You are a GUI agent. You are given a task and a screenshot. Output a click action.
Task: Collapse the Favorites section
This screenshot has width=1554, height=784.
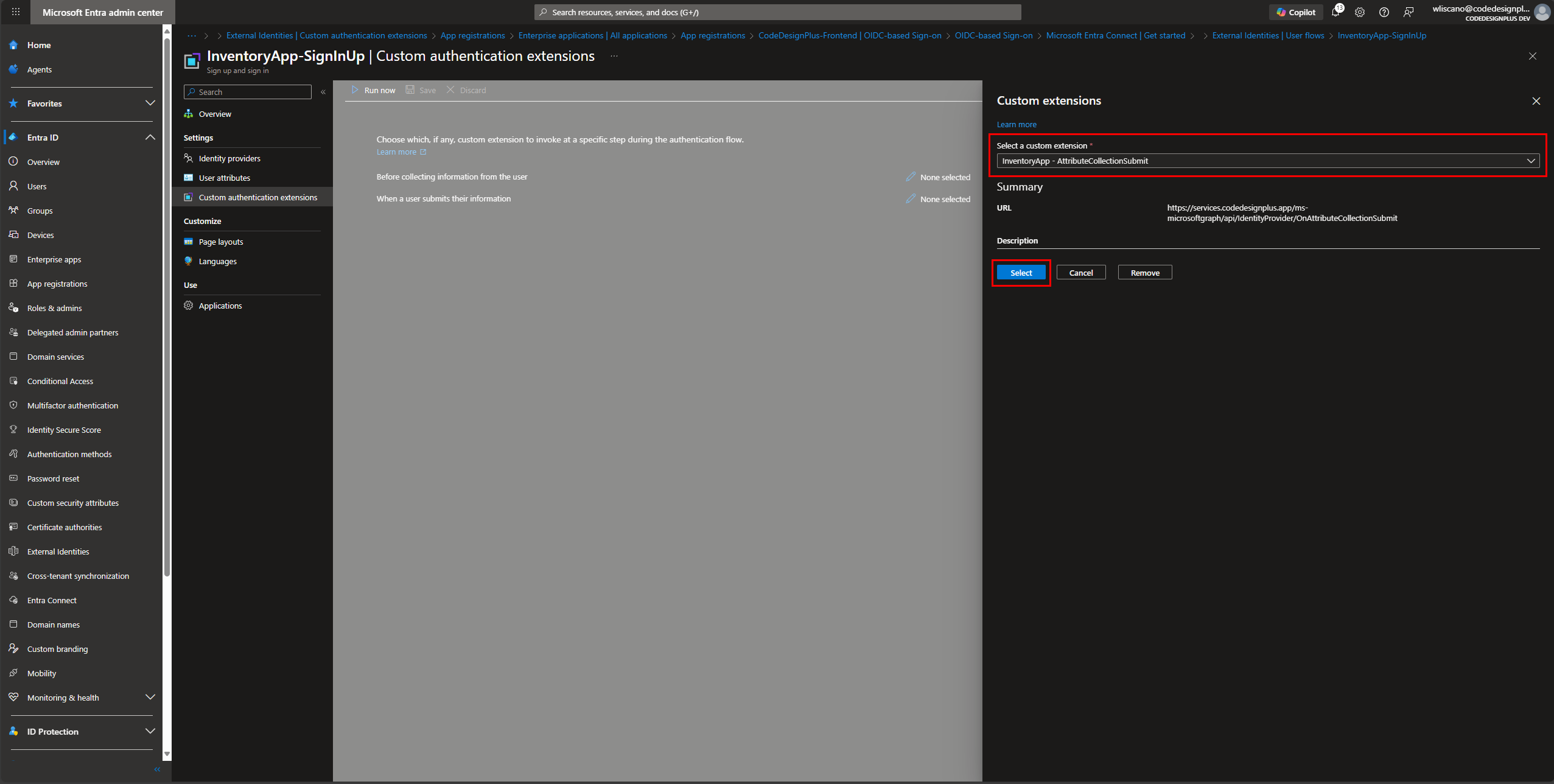(150, 103)
